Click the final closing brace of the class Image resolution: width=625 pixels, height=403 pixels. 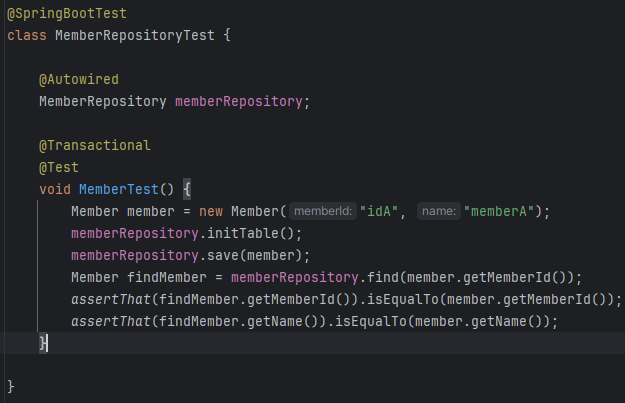11,387
